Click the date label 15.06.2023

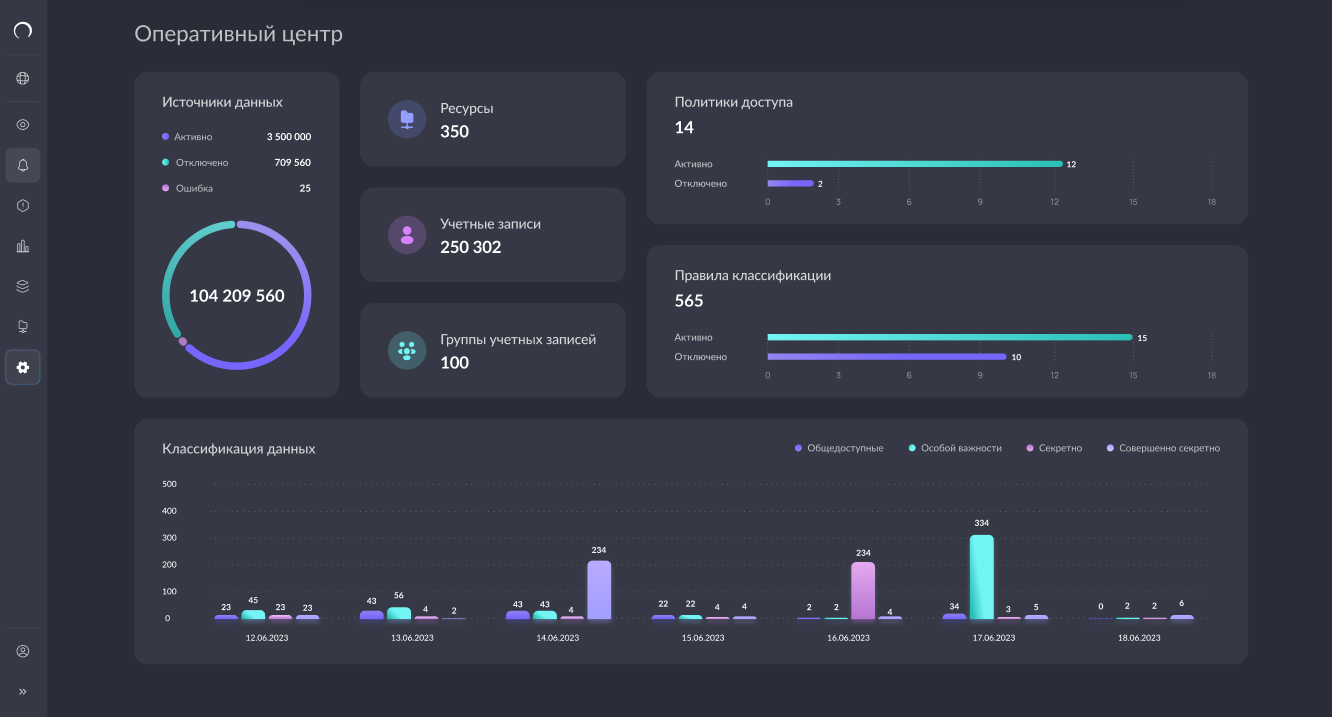click(704, 638)
